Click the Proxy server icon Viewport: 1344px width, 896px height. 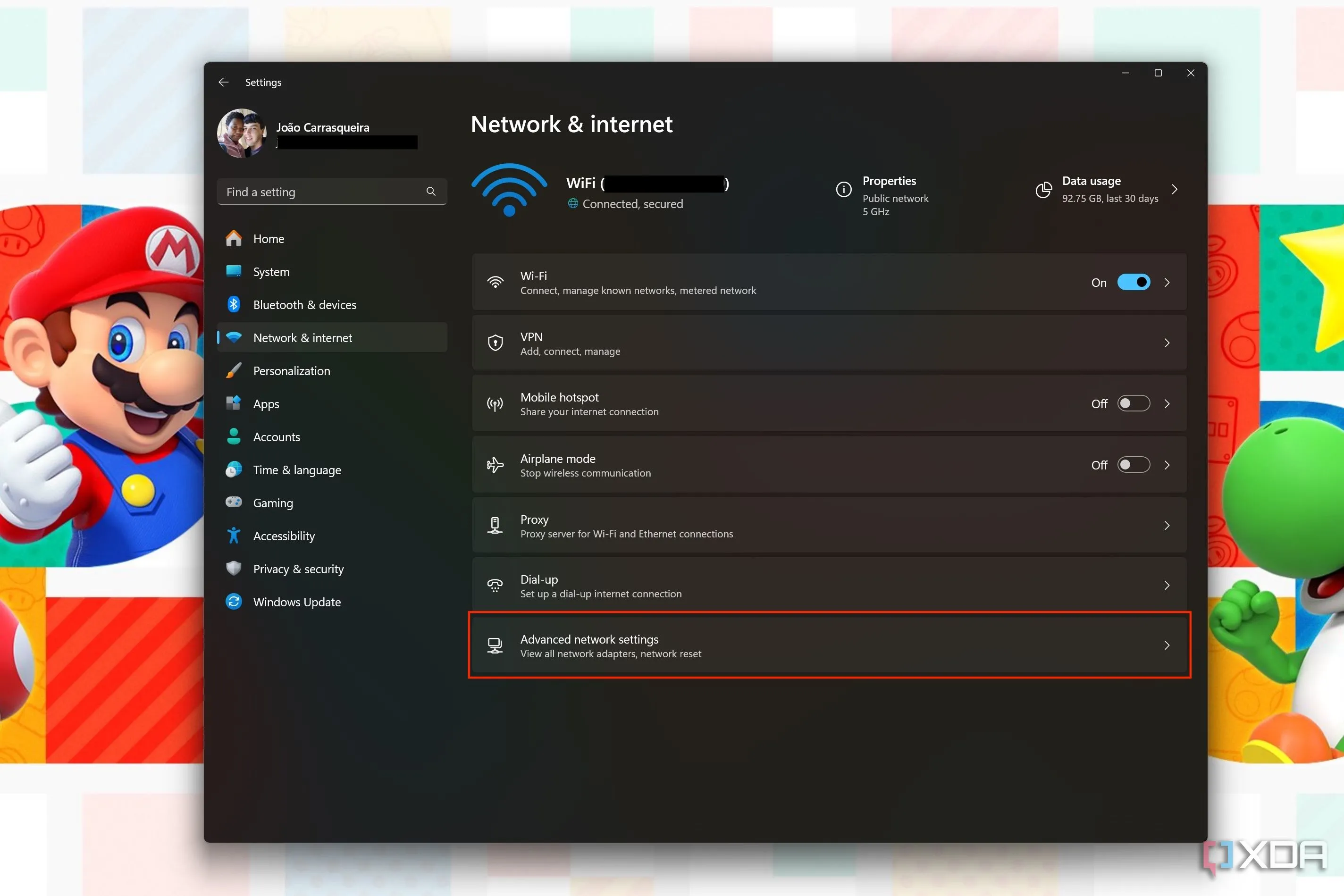pos(495,525)
